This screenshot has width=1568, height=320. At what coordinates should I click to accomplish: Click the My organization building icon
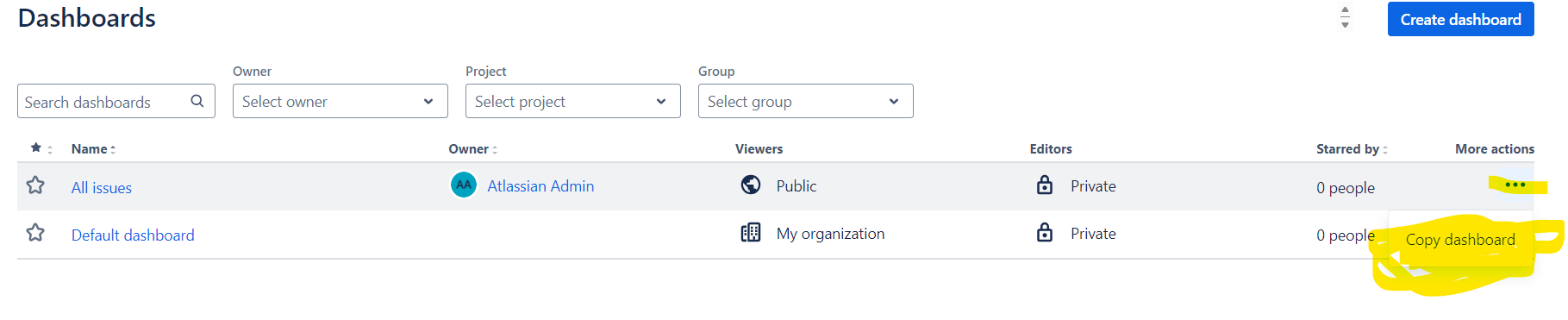pyautogui.click(x=751, y=233)
